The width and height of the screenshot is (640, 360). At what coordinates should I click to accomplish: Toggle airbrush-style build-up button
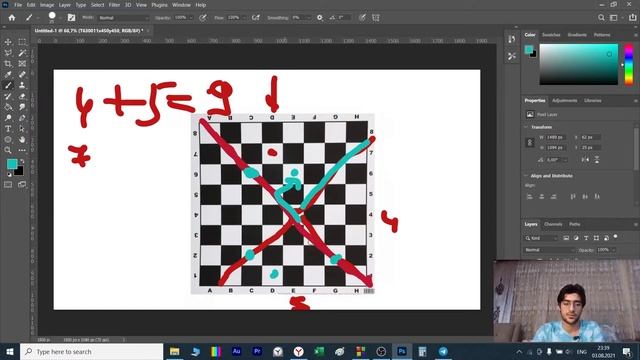click(256, 18)
